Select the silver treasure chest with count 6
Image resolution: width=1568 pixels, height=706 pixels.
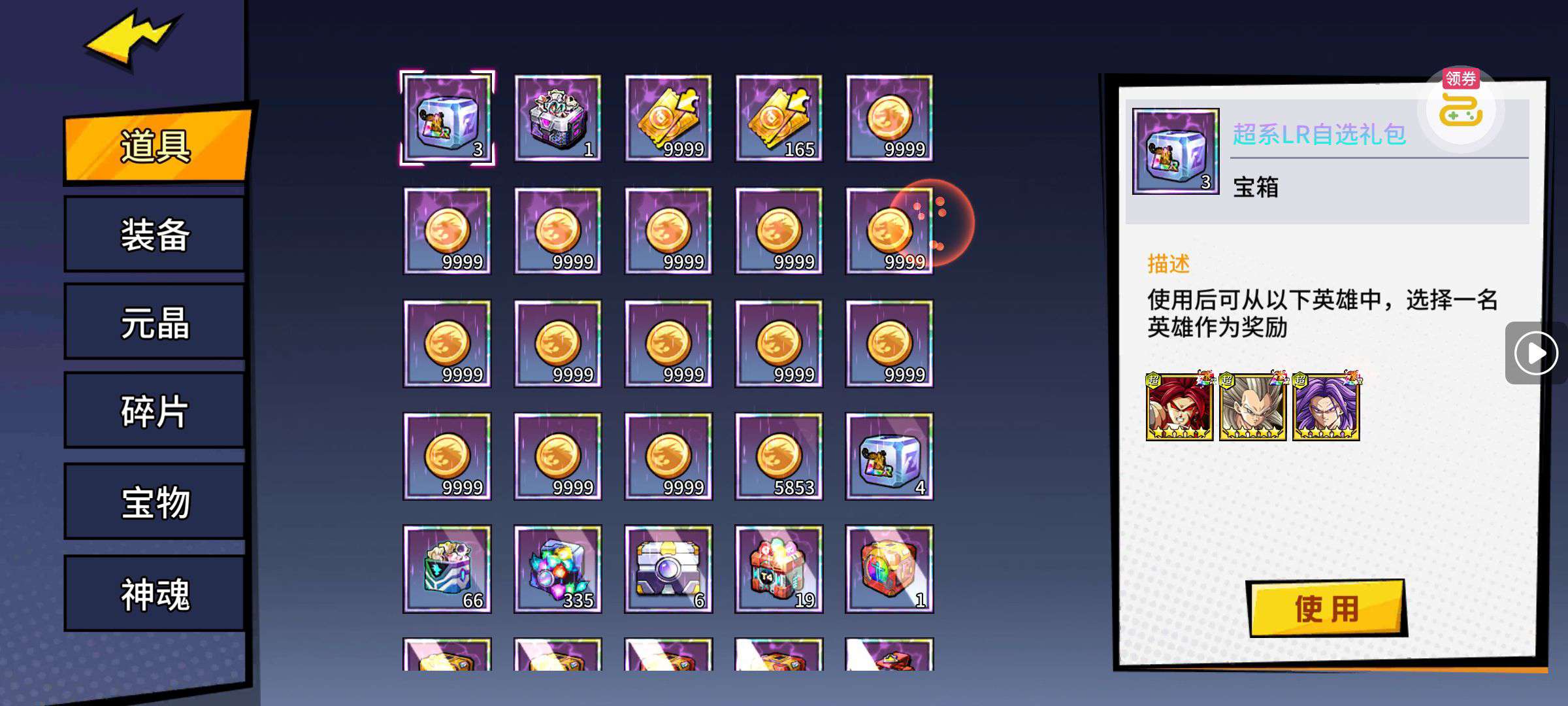click(x=668, y=569)
